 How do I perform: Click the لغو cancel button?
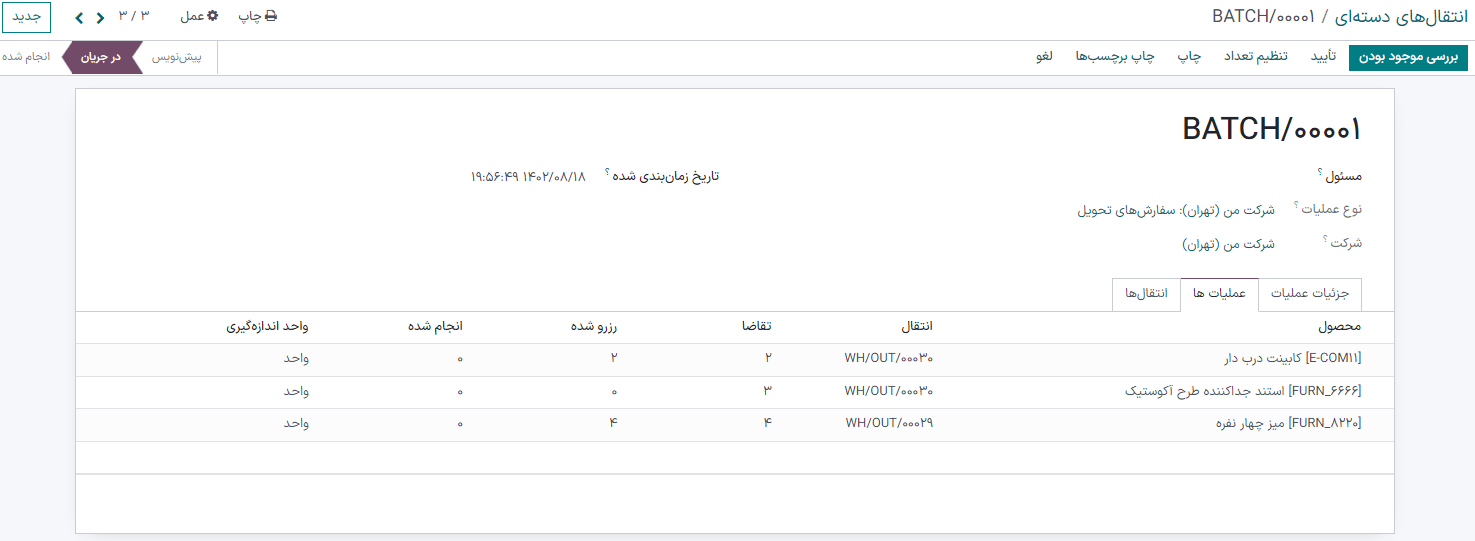tap(1044, 57)
